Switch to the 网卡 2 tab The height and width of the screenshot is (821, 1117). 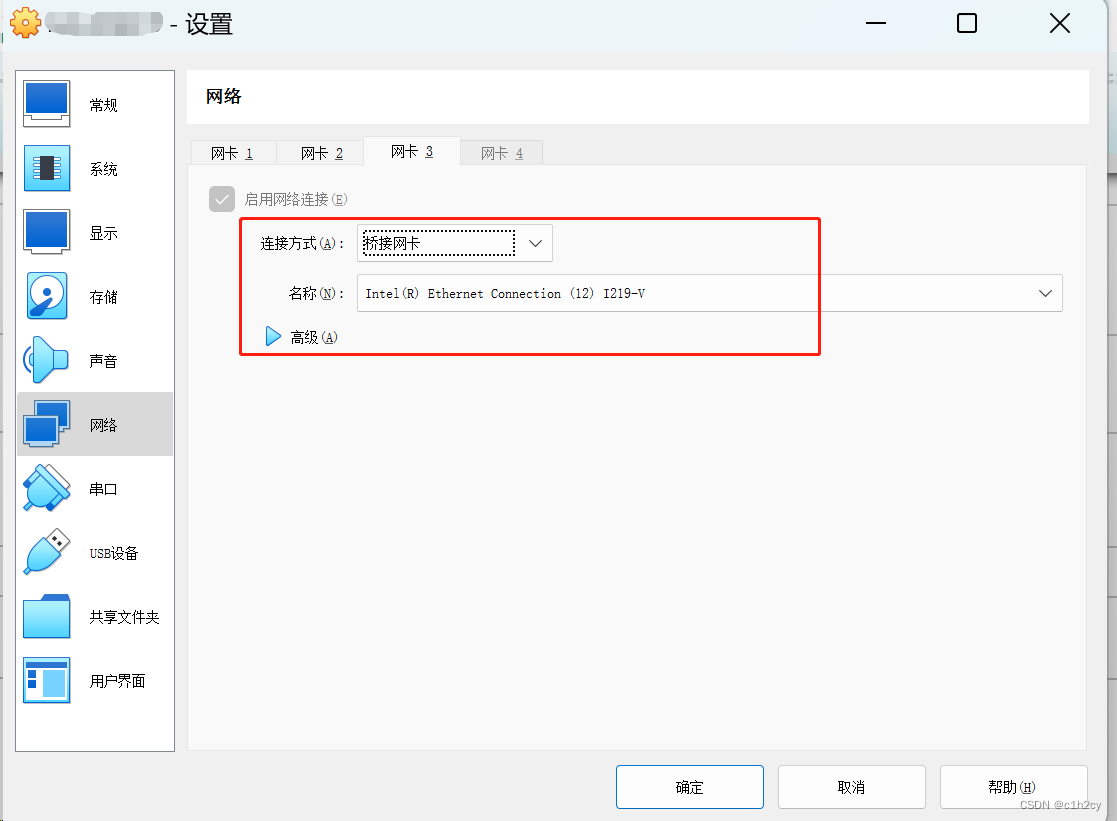321,153
